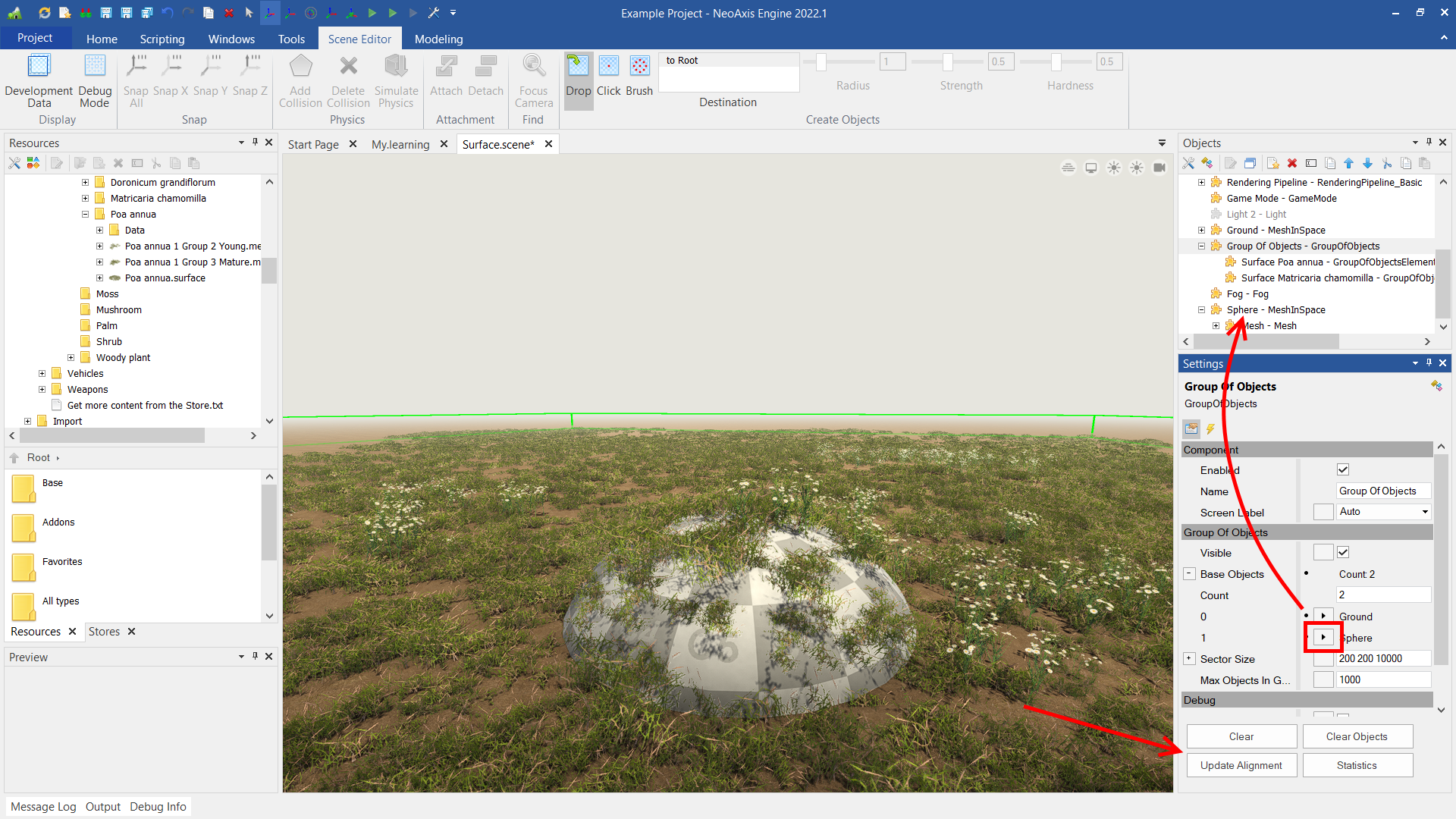Image resolution: width=1456 pixels, height=819 pixels.
Task: Click the Clear Objects button
Action: point(1356,736)
